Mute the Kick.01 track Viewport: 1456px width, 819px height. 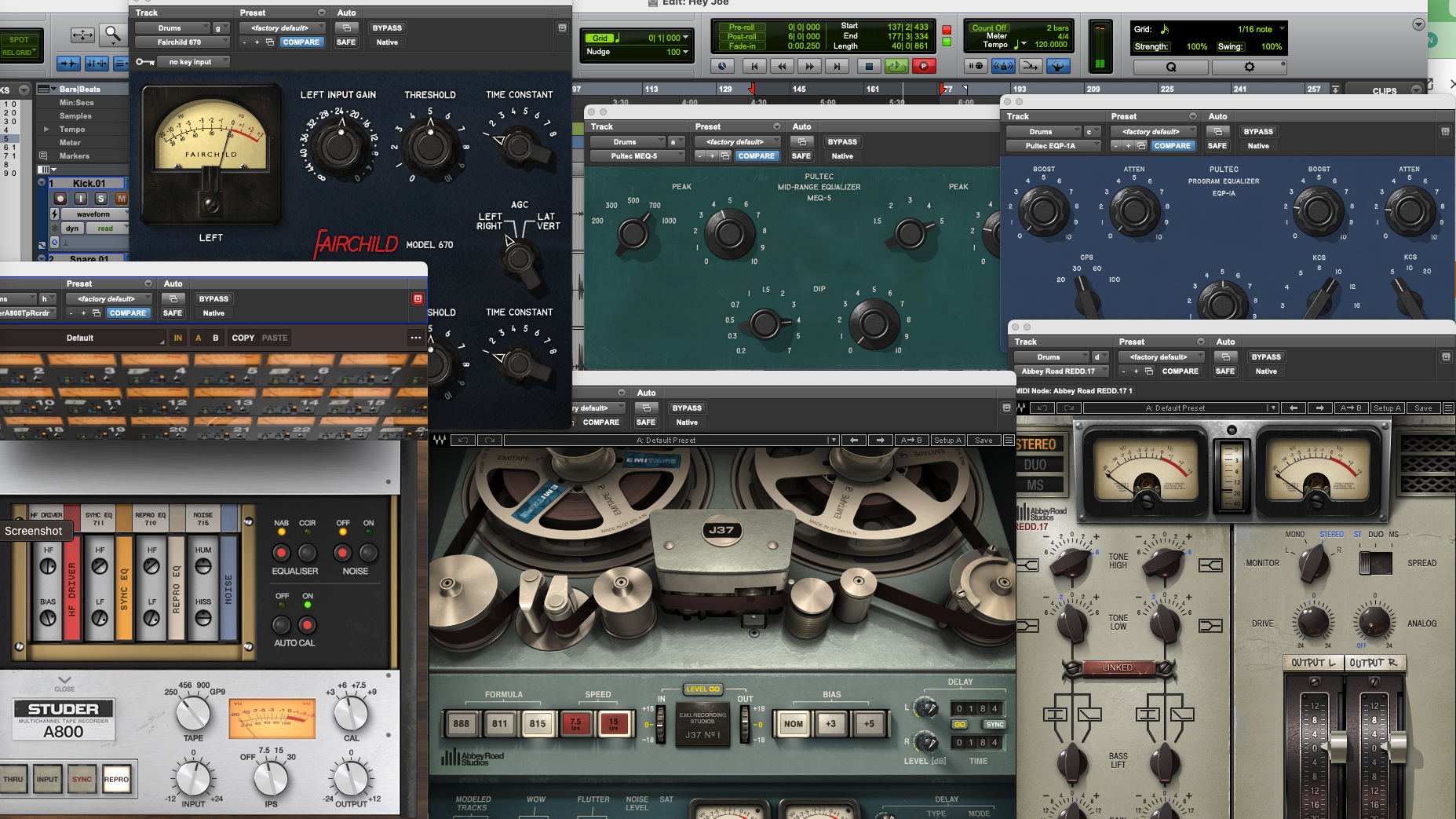121,199
